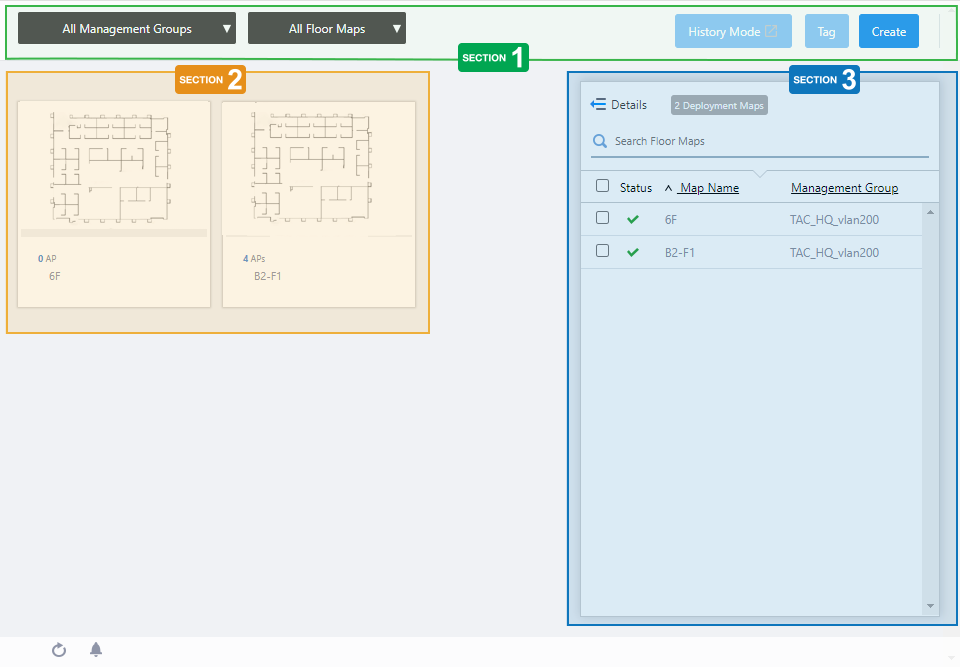960x667 pixels.
Task: Click the Create button
Action: pos(888,32)
